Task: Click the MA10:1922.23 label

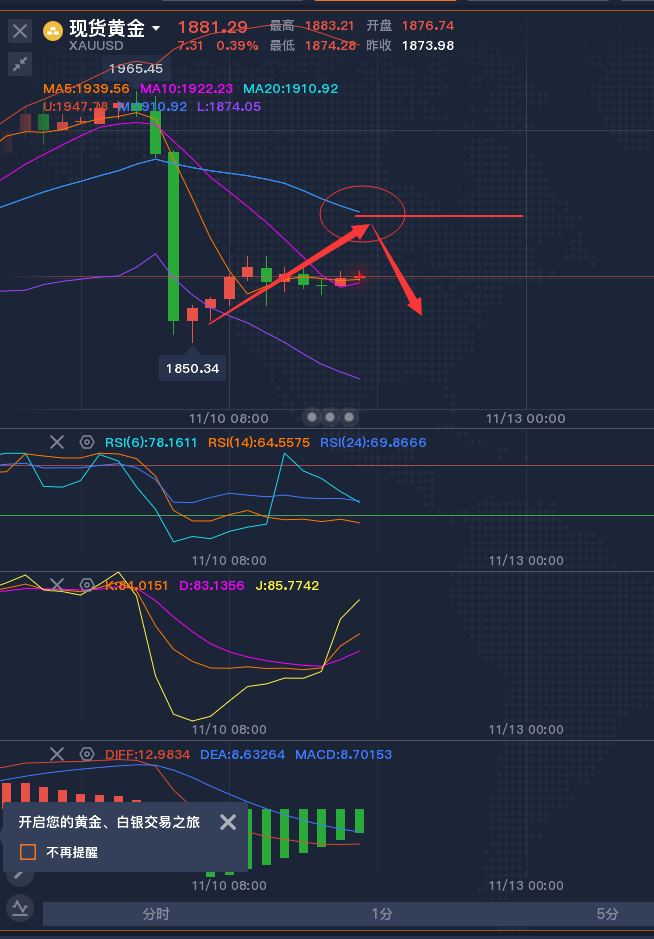Action: click(186, 89)
